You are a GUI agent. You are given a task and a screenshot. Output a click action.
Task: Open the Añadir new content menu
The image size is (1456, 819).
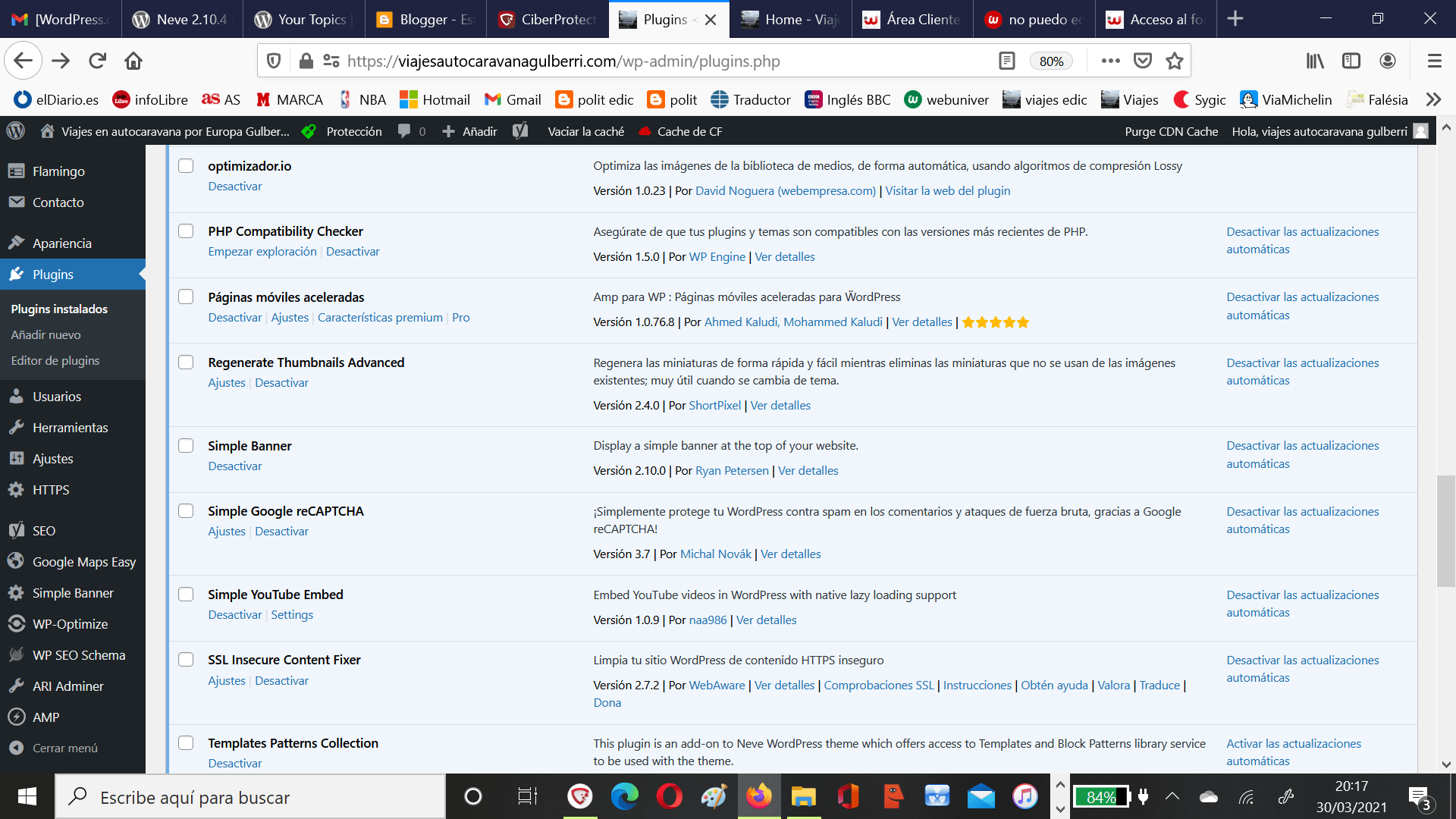click(469, 131)
